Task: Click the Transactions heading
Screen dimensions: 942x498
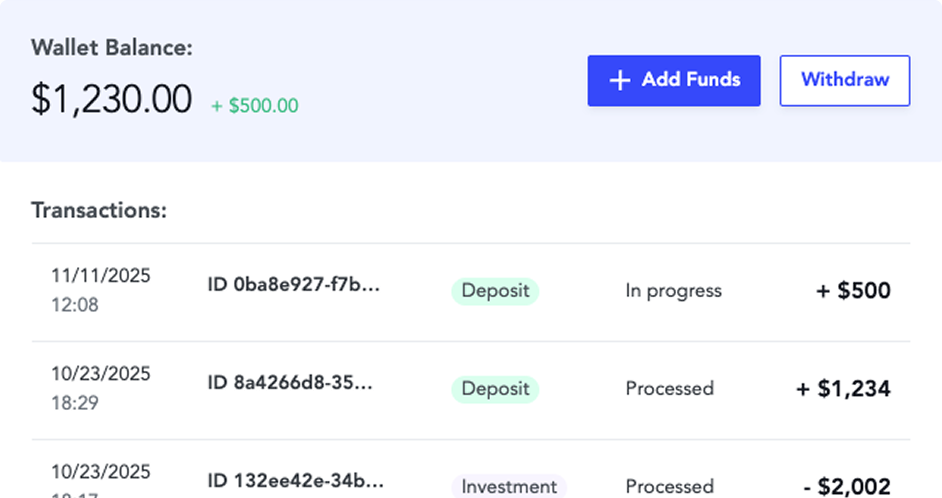Action: point(99,211)
